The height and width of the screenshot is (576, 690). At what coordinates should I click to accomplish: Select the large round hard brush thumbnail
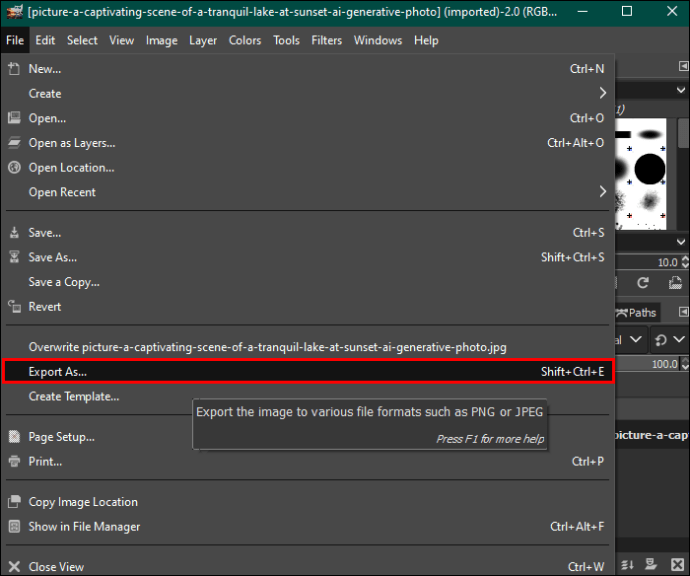[x=650, y=167]
